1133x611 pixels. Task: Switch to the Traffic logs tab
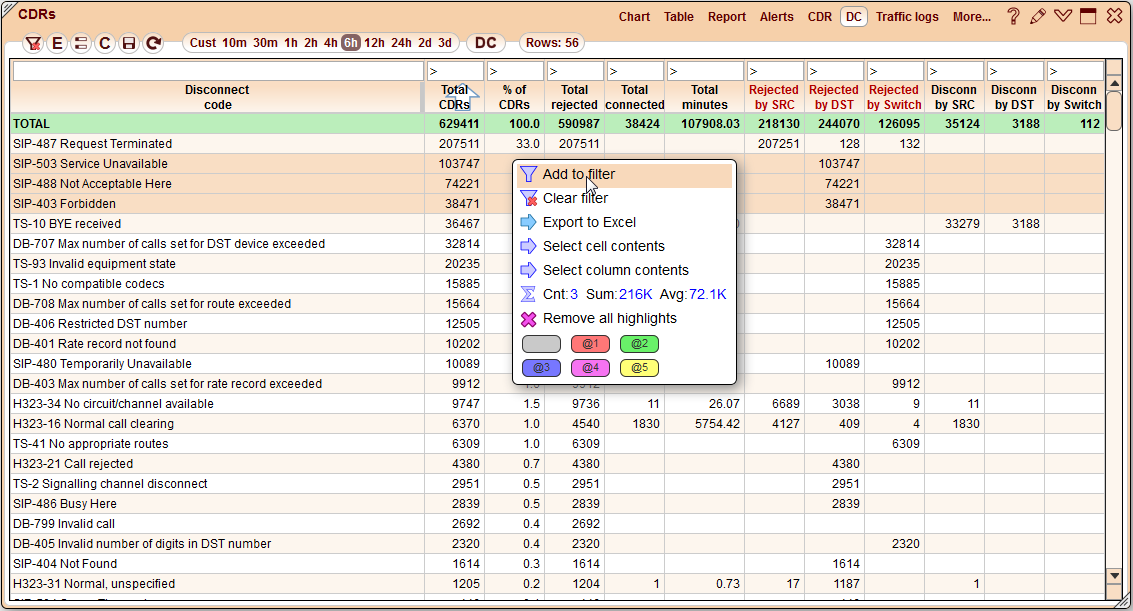tap(907, 17)
